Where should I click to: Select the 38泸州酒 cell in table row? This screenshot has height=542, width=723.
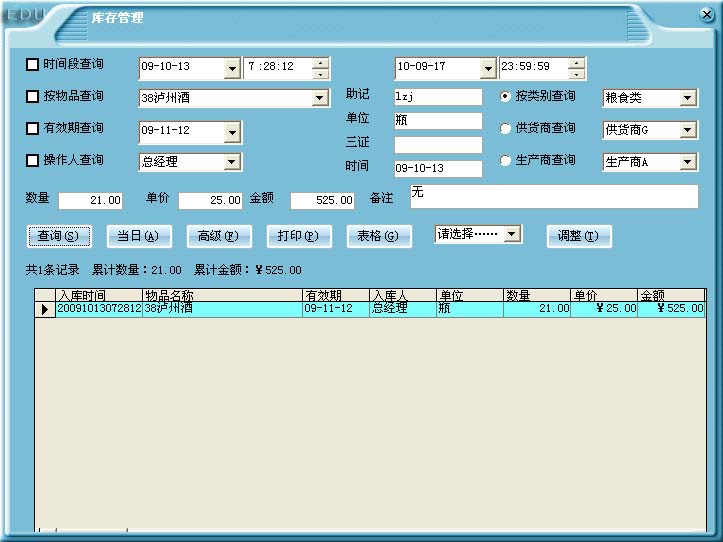click(x=222, y=309)
